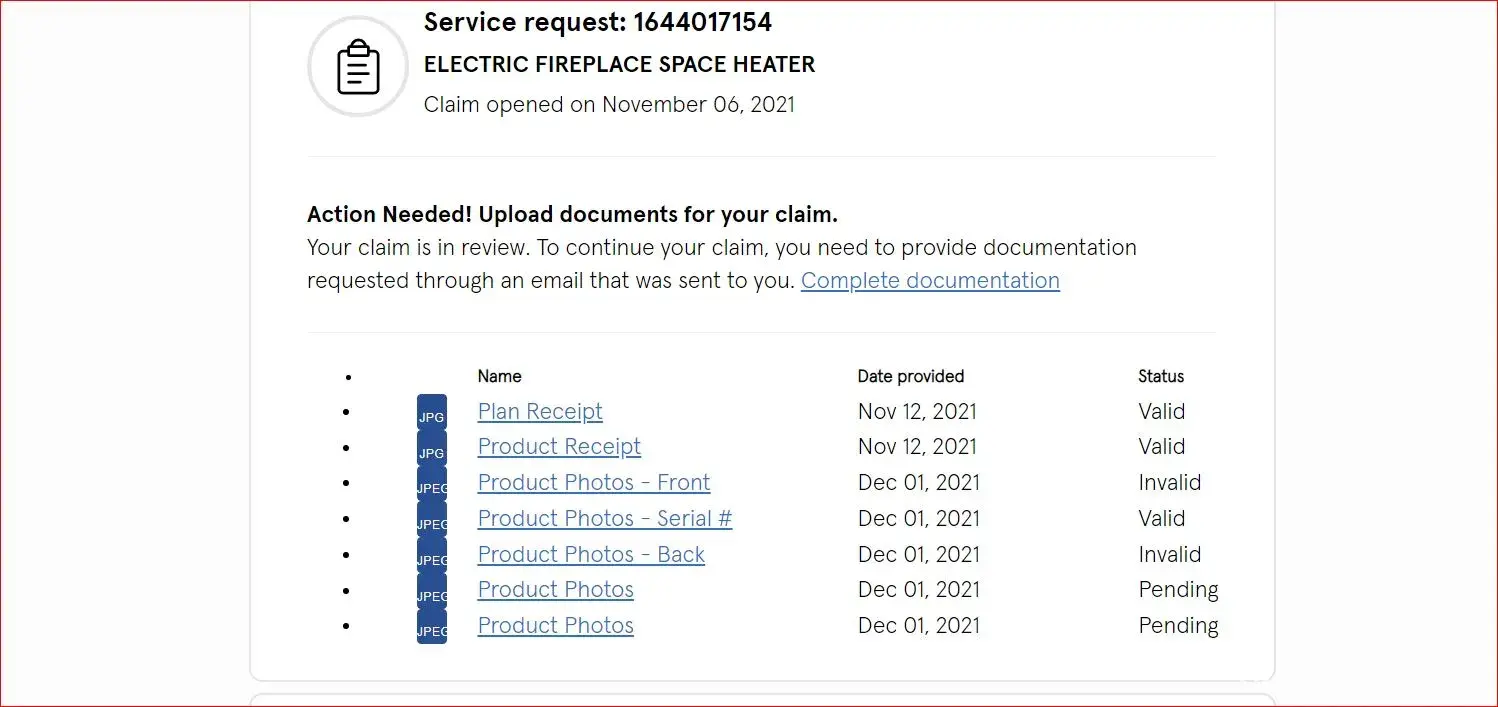
Task: Open Product Photos - Serial # link
Action: pos(605,519)
